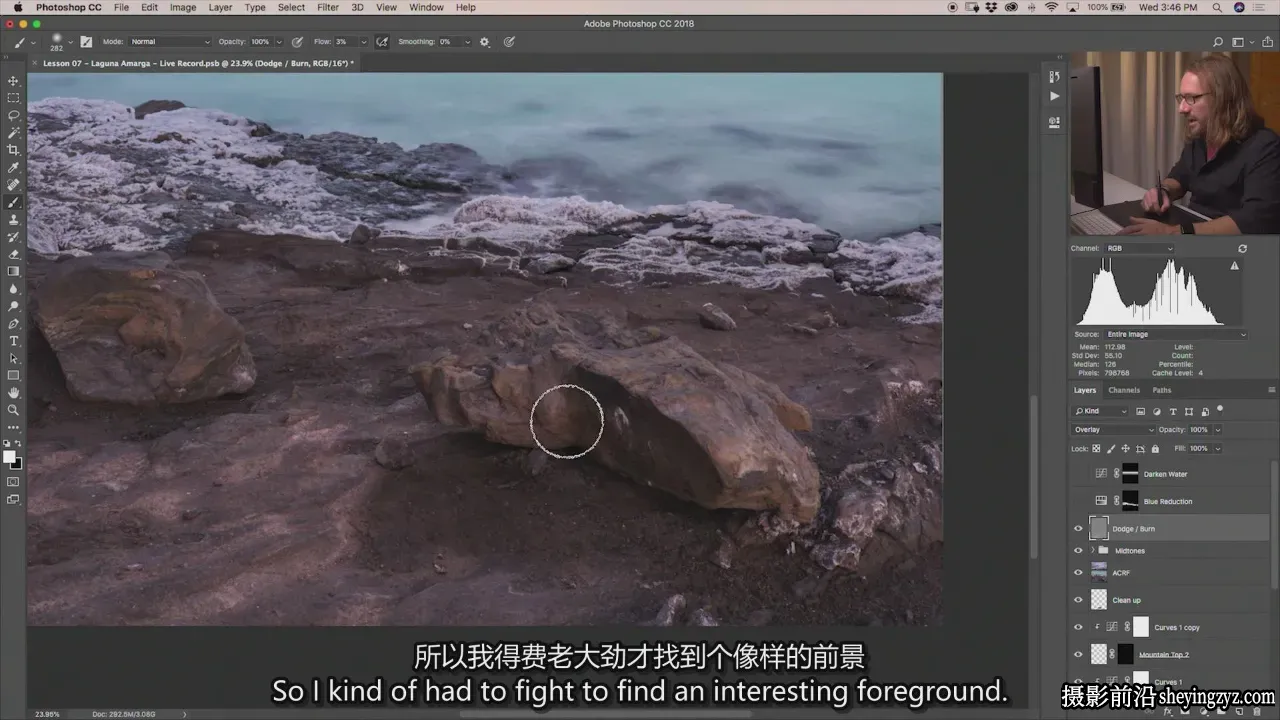Open brush smoothing options gear
Viewport: 1280px width, 720px height.
[x=485, y=42]
